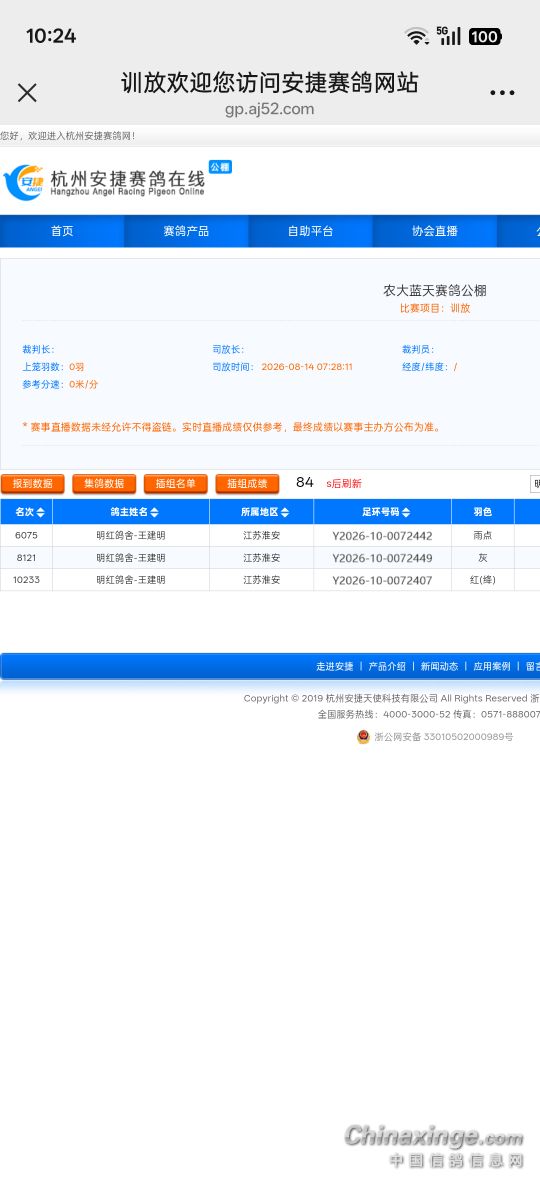Screen dimensions: 540x1186
Task: Open the 产品介绍 footer link
Action: 387,666
